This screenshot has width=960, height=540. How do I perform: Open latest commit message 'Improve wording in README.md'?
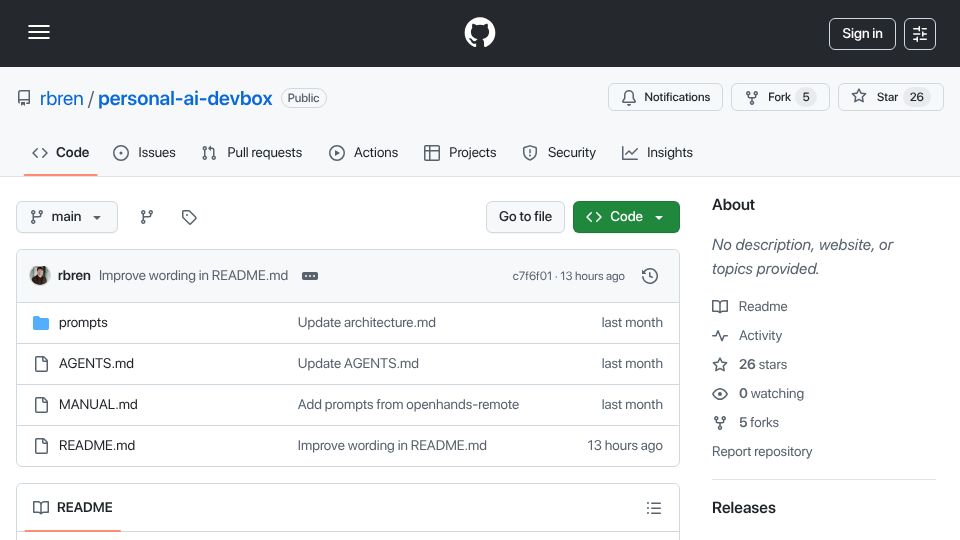click(x=193, y=276)
